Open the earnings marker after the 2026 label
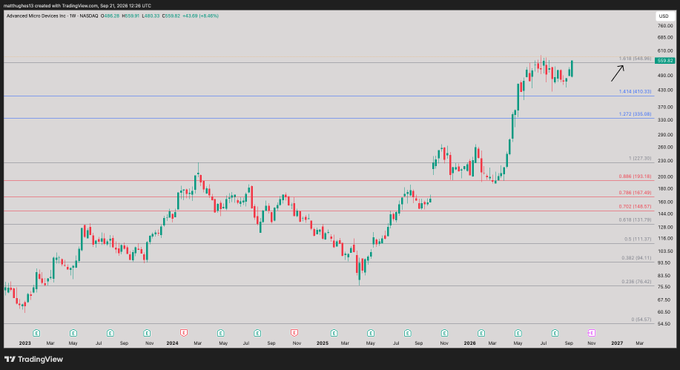The image size is (680, 370). point(481,333)
